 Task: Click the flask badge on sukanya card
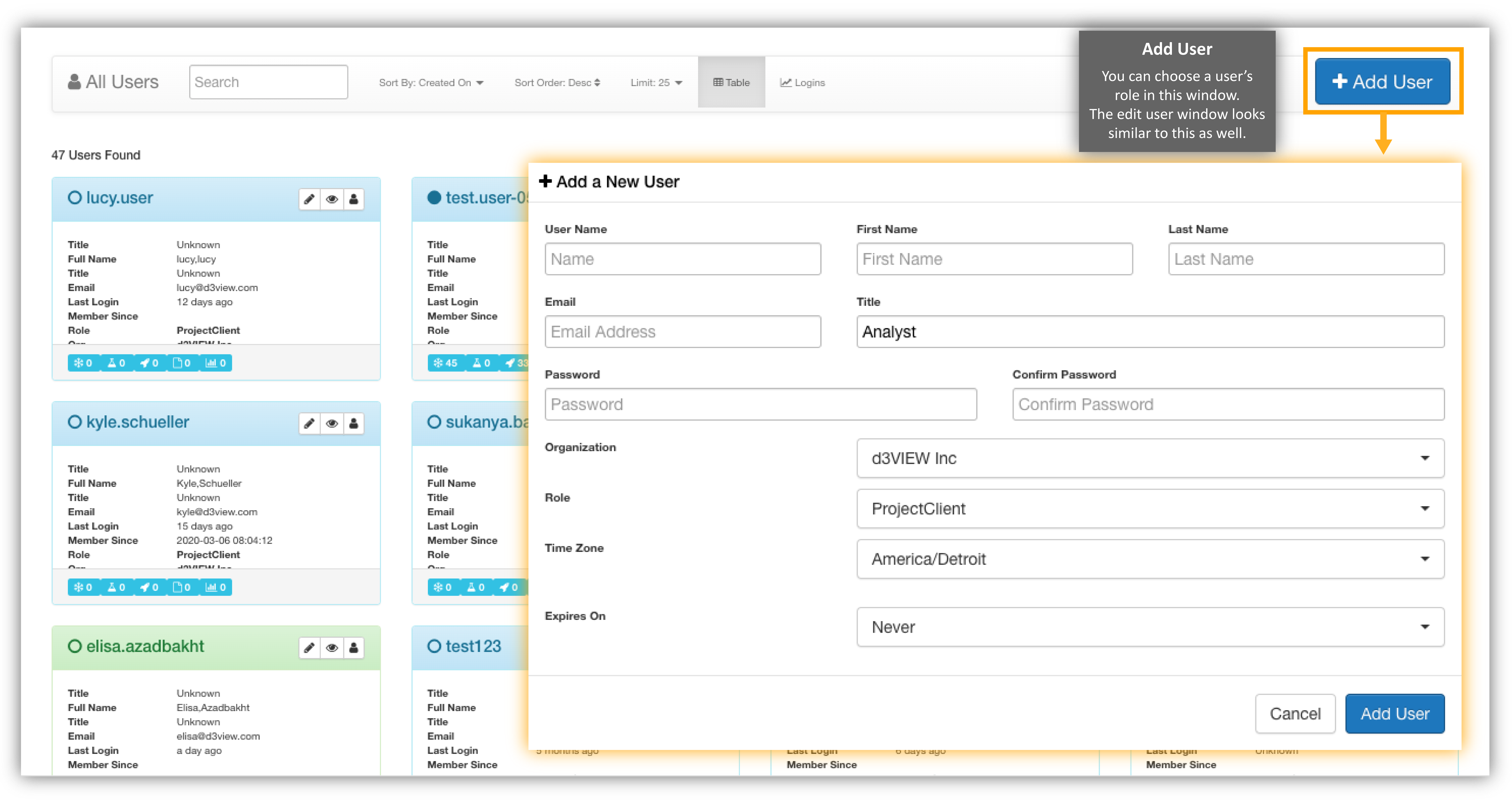pyautogui.click(x=476, y=587)
